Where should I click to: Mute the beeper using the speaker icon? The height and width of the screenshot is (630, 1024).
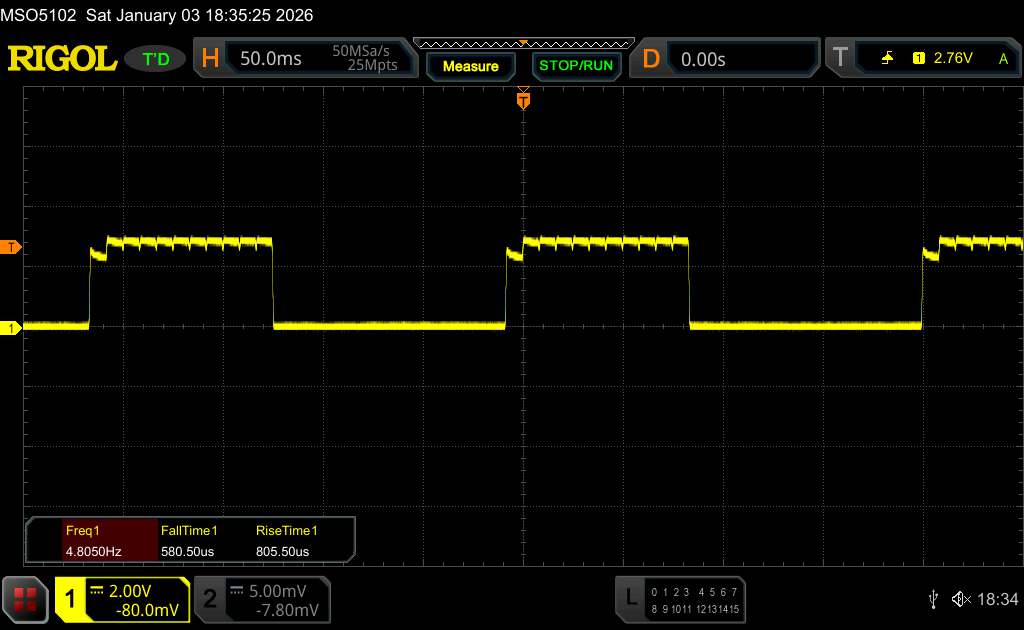[960, 598]
